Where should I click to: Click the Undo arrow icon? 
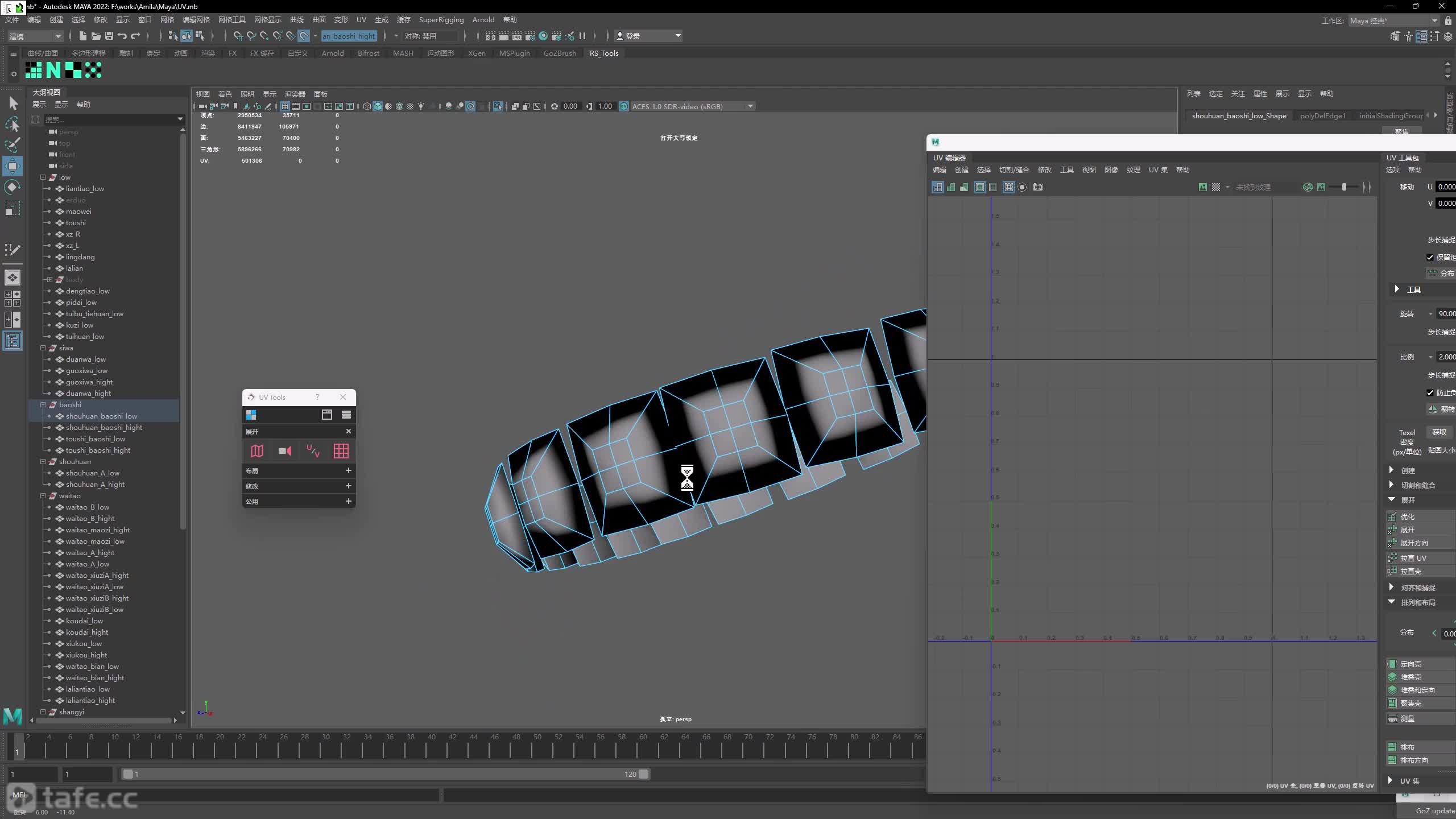point(122,36)
